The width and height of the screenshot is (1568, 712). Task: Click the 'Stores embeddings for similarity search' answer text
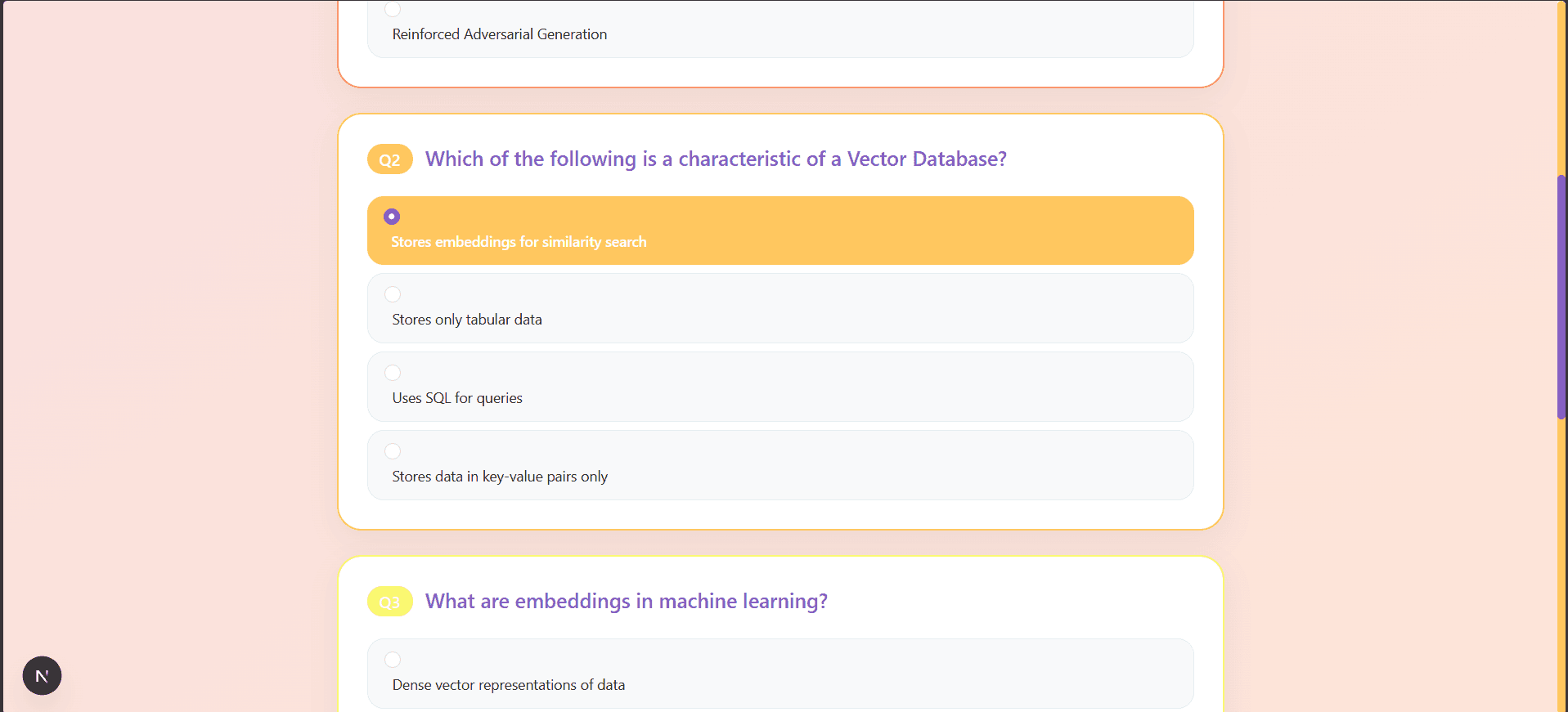tap(519, 241)
